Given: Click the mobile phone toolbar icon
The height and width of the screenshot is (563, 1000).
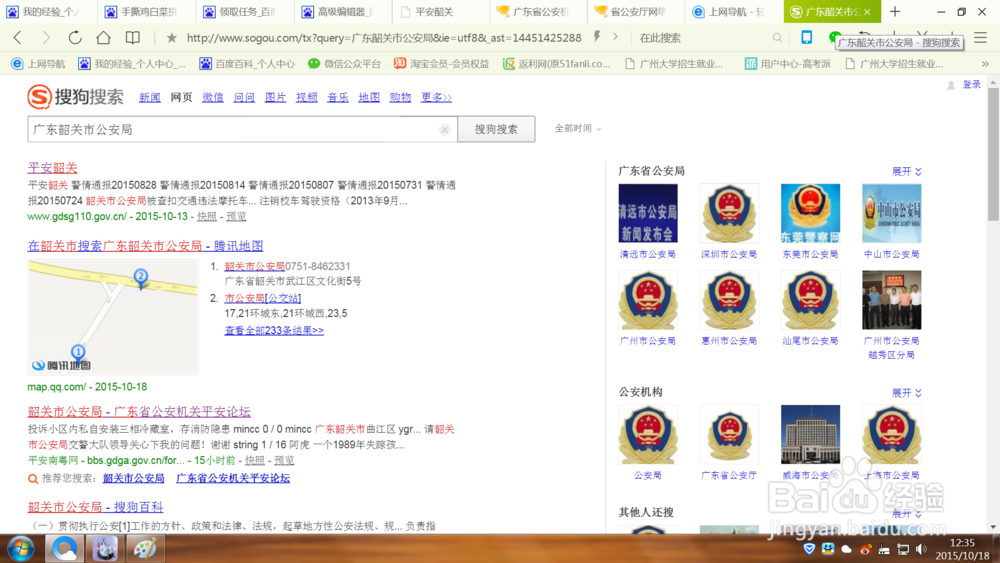Looking at the screenshot, I should click(807, 38).
